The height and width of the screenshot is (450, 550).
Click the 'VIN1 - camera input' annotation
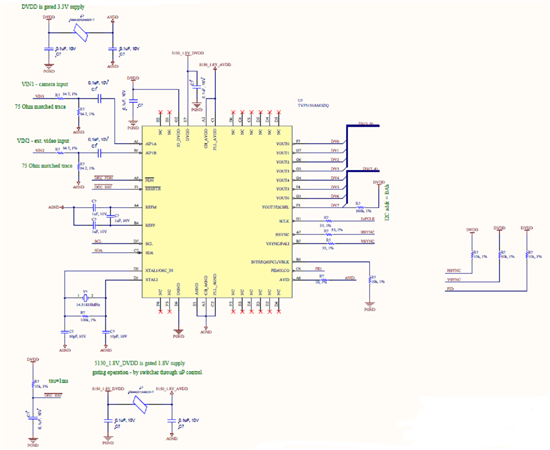pos(45,84)
